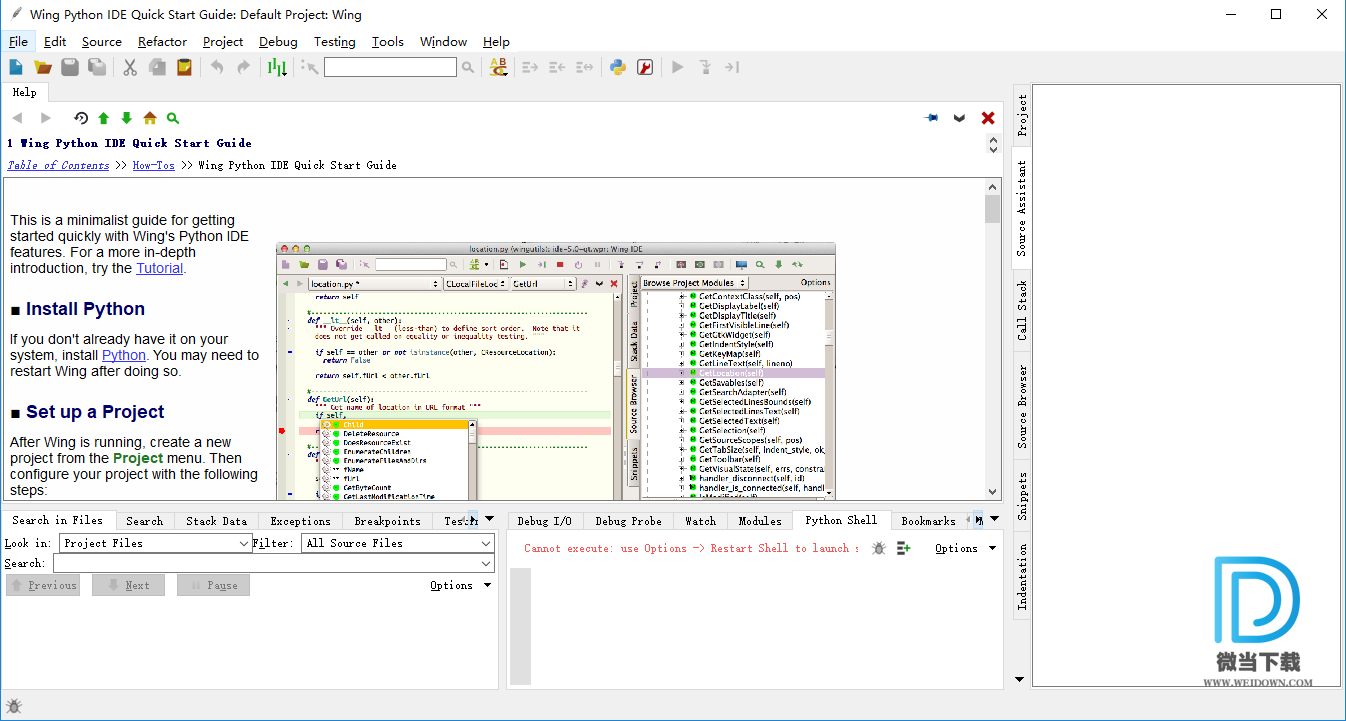
Task: Click the Help history refresh icon
Action: [x=81, y=118]
